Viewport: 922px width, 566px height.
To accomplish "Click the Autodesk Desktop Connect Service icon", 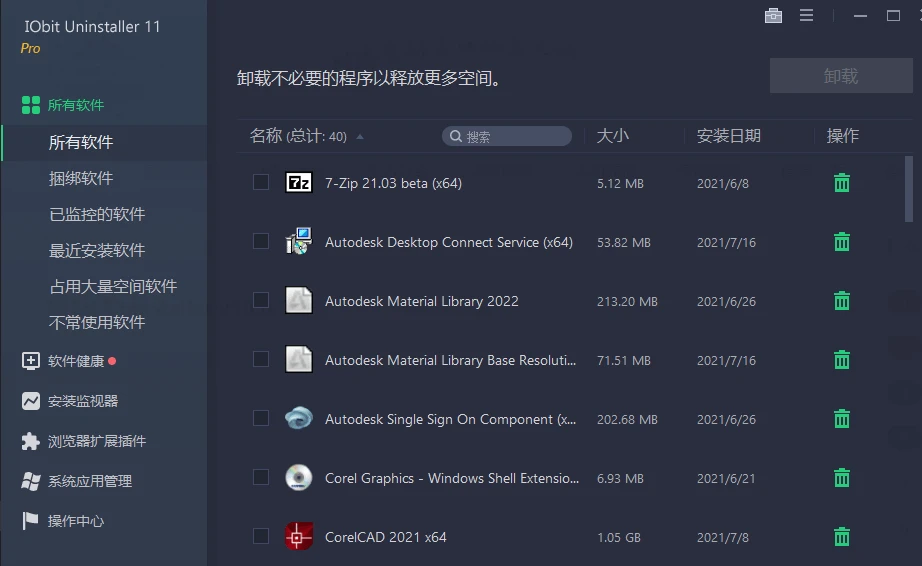I will (x=299, y=241).
